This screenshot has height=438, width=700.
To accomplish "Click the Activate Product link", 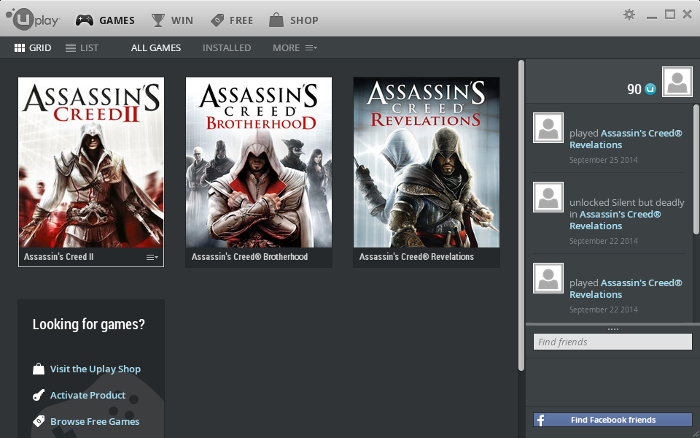I will click(x=88, y=395).
